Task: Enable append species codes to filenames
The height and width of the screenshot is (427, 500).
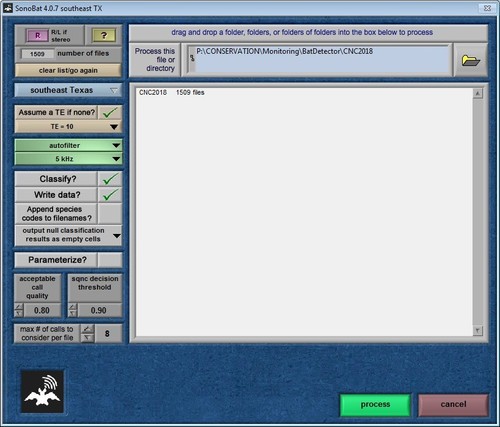Action: (x=110, y=213)
